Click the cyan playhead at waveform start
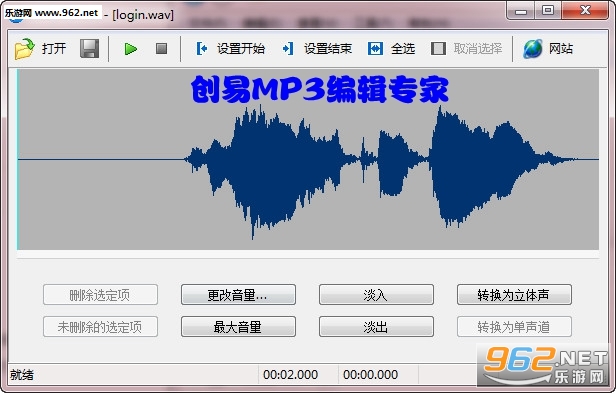Image resolution: width=616 pixels, height=393 pixels. coord(17,160)
